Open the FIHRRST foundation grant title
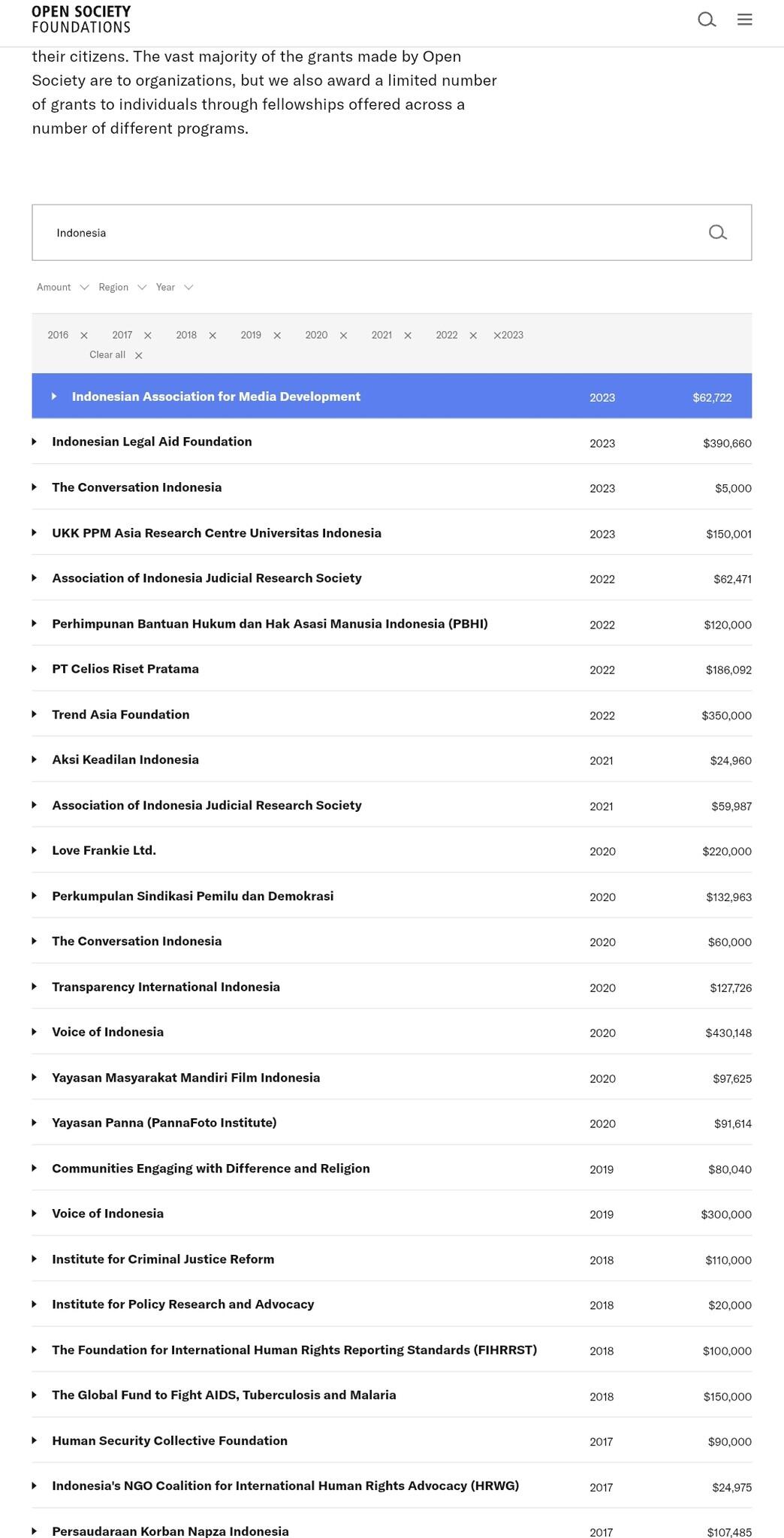784x1538 pixels. tap(294, 1350)
